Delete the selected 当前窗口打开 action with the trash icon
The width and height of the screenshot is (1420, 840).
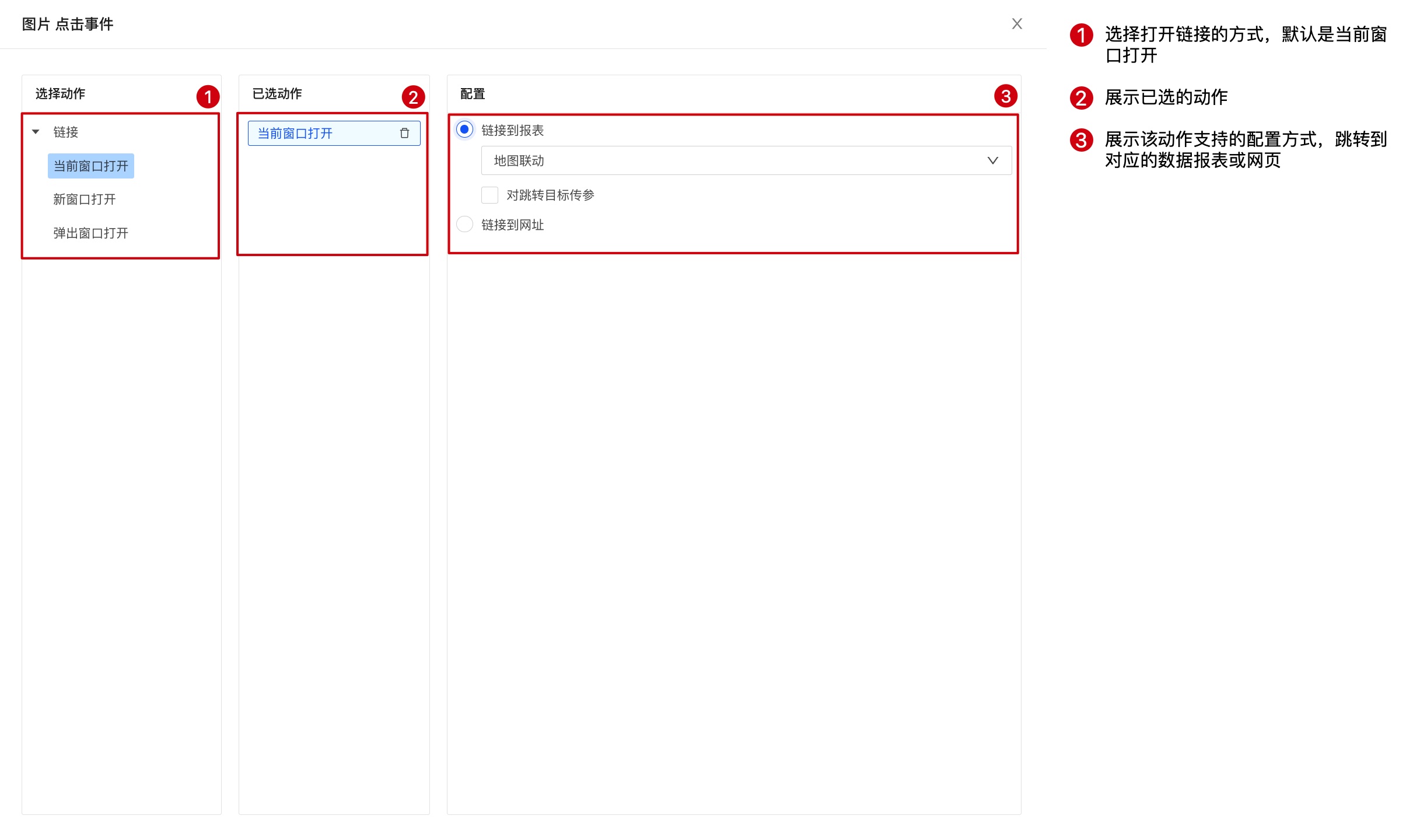(404, 133)
